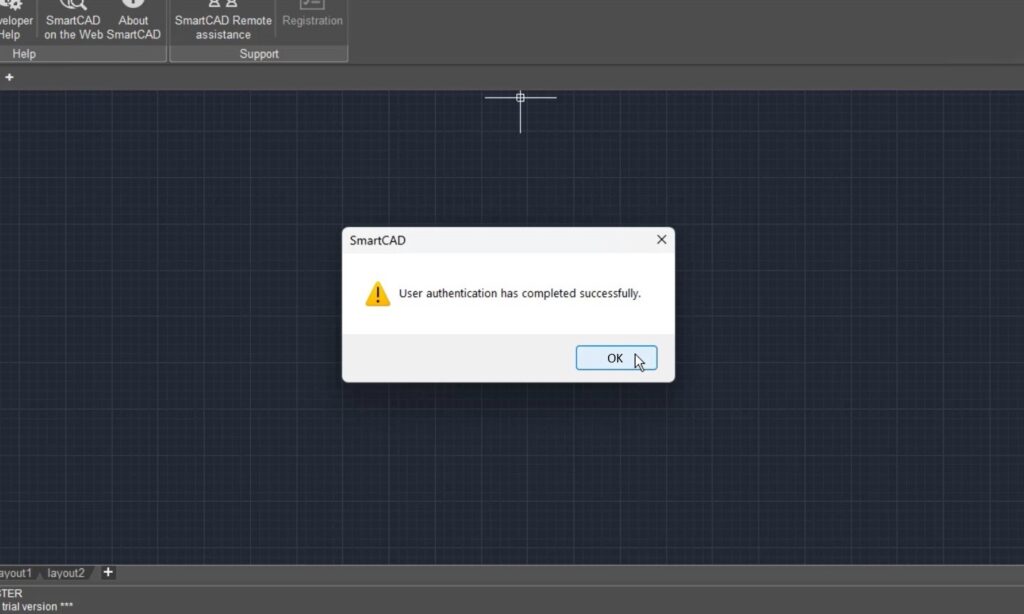Click the About SmartCAD icon
Image resolution: width=1024 pixels, height=614 pixels.
coord(133,20)
